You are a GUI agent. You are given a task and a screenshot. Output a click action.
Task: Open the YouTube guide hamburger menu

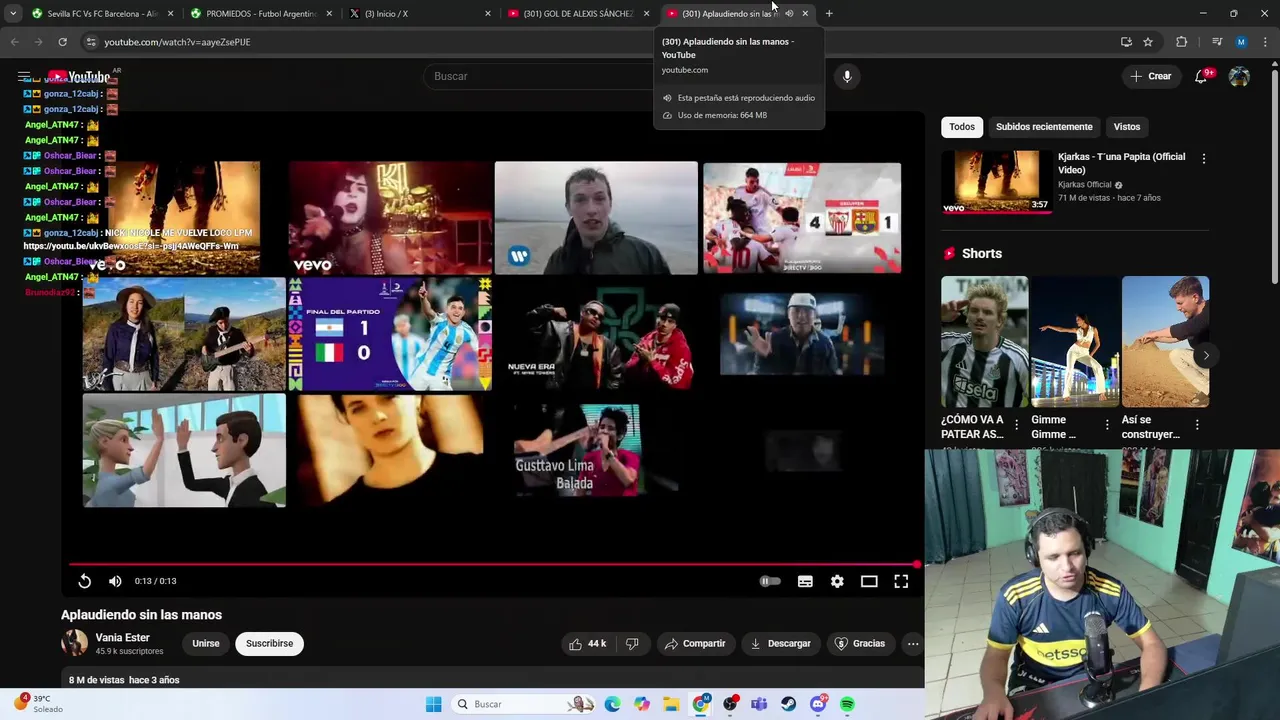pos(24,76)
